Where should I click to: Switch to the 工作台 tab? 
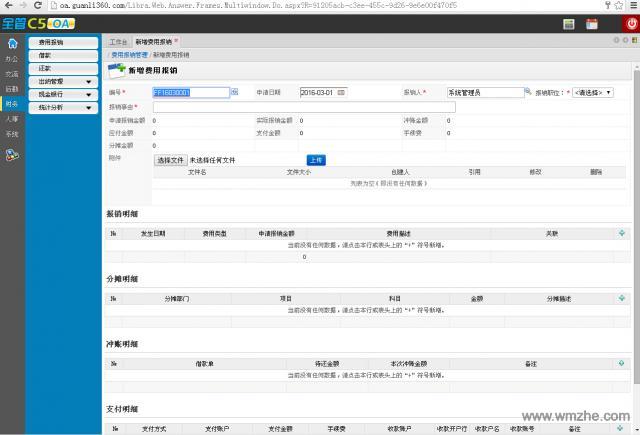[x=118, y=42]
